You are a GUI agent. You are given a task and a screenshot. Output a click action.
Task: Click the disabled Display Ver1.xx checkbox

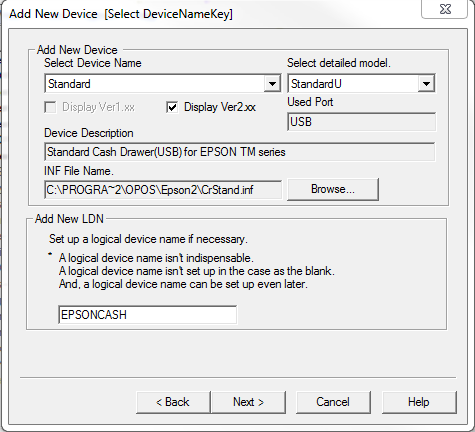click(x=50, y=107)
